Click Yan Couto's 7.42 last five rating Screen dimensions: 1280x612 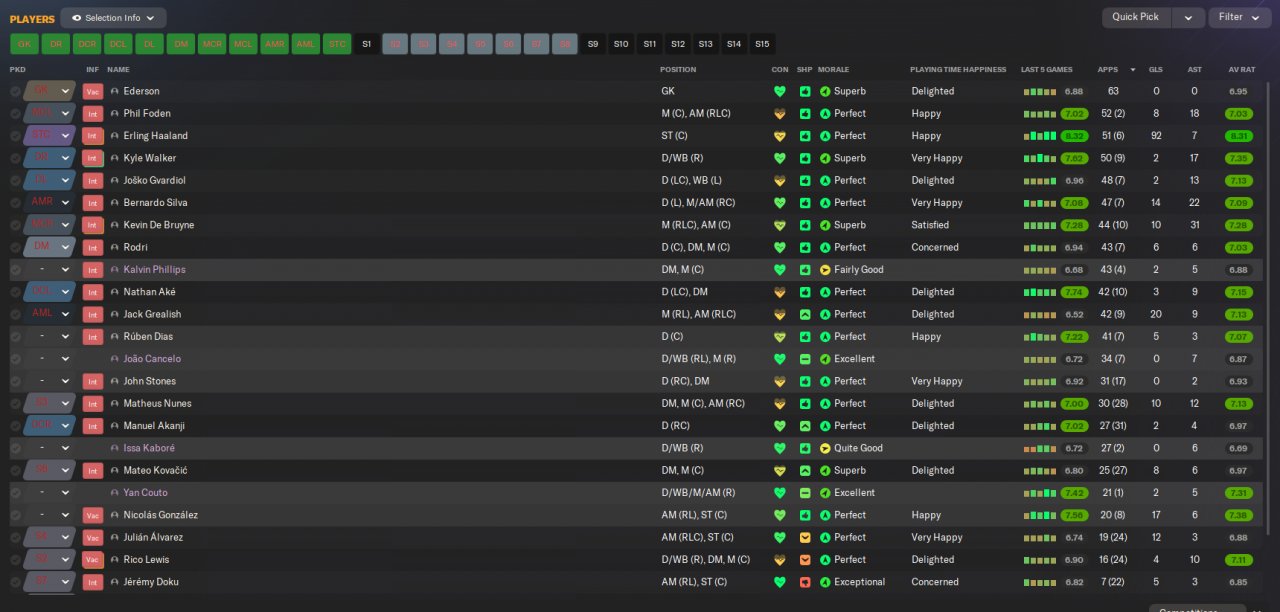1075,493
